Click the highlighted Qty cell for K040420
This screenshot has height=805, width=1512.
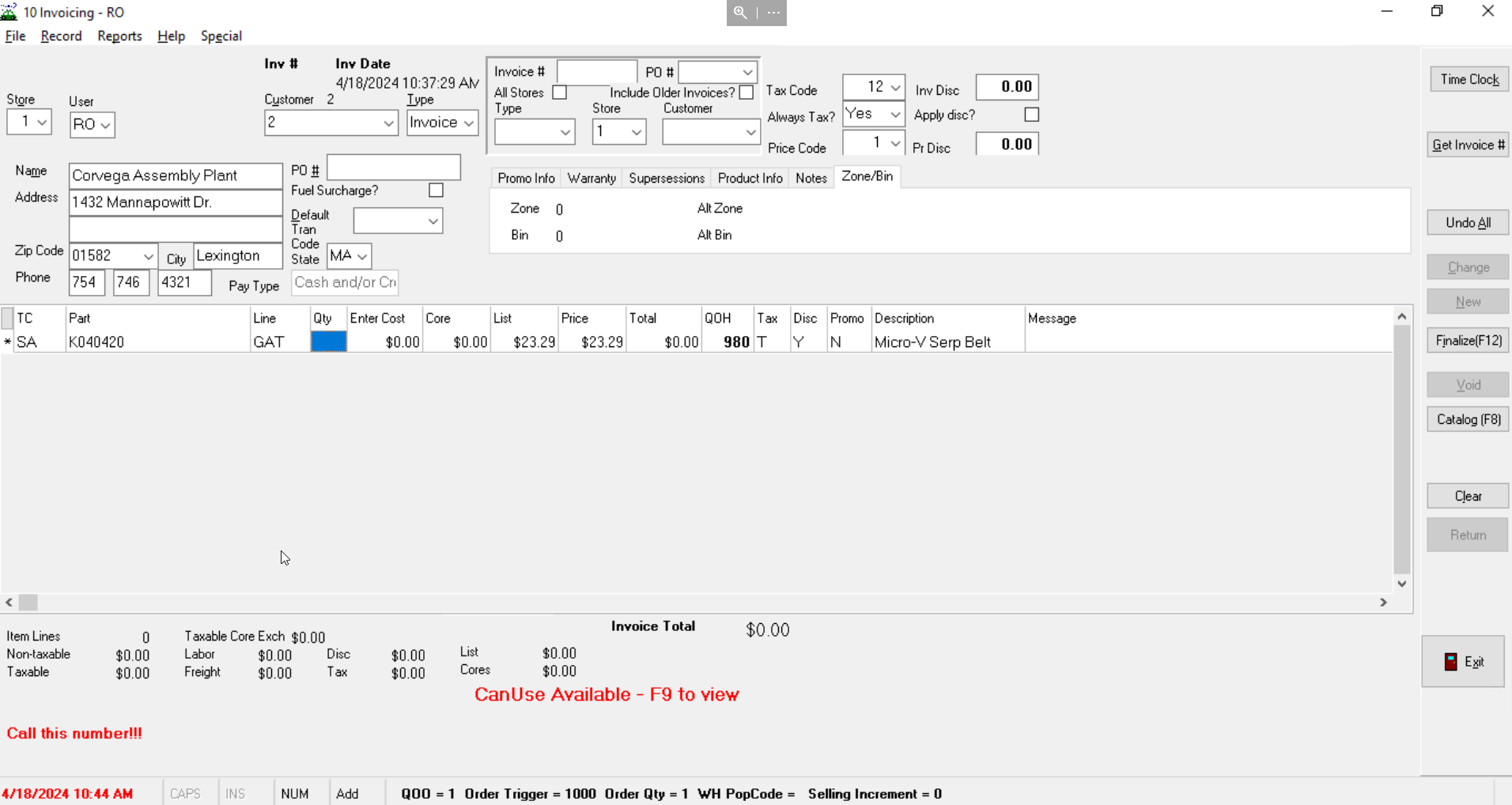click(x=329, y=342)
